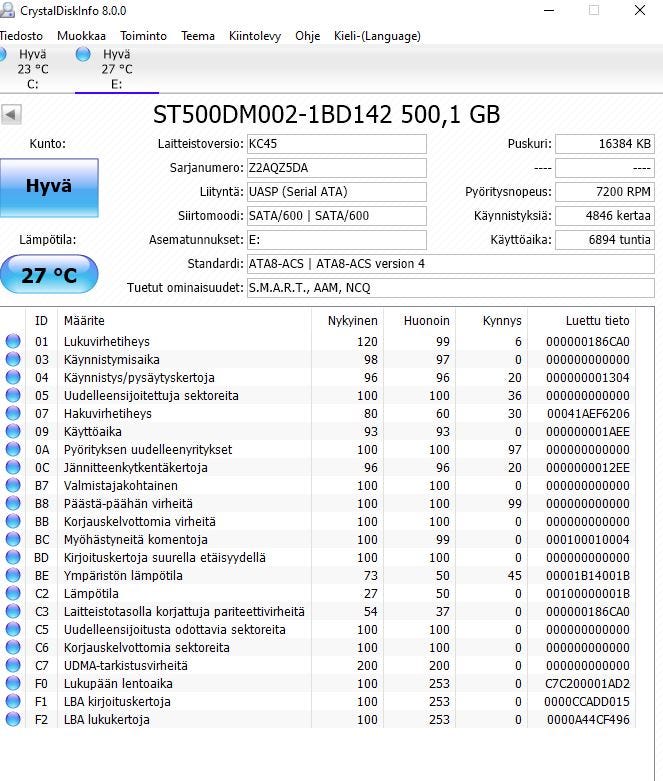Click the Standardi field ATA8-ACS
Screen dimensions: 663x781
tap(451, 263)
